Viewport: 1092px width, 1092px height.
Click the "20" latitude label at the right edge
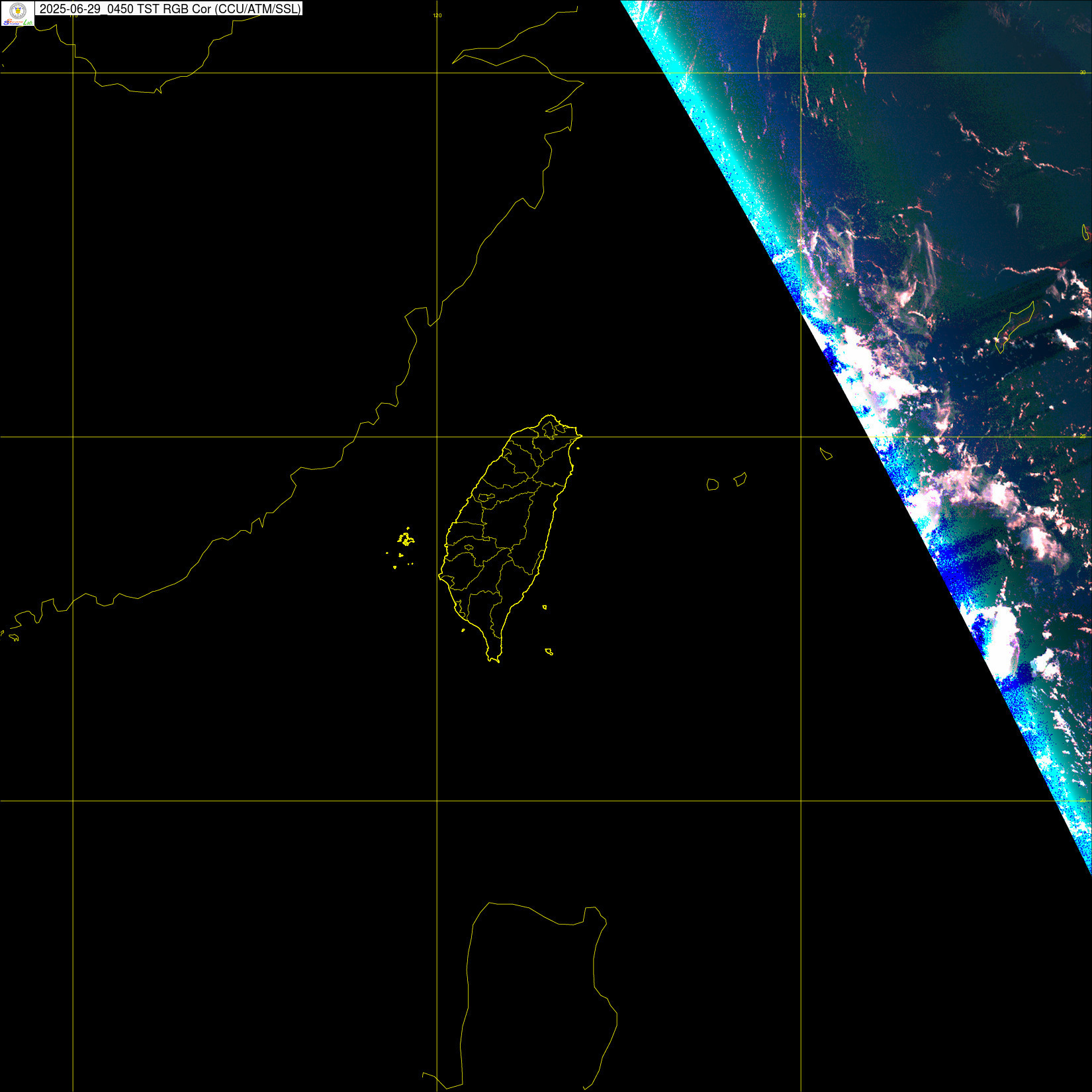tap(1083, 800)
